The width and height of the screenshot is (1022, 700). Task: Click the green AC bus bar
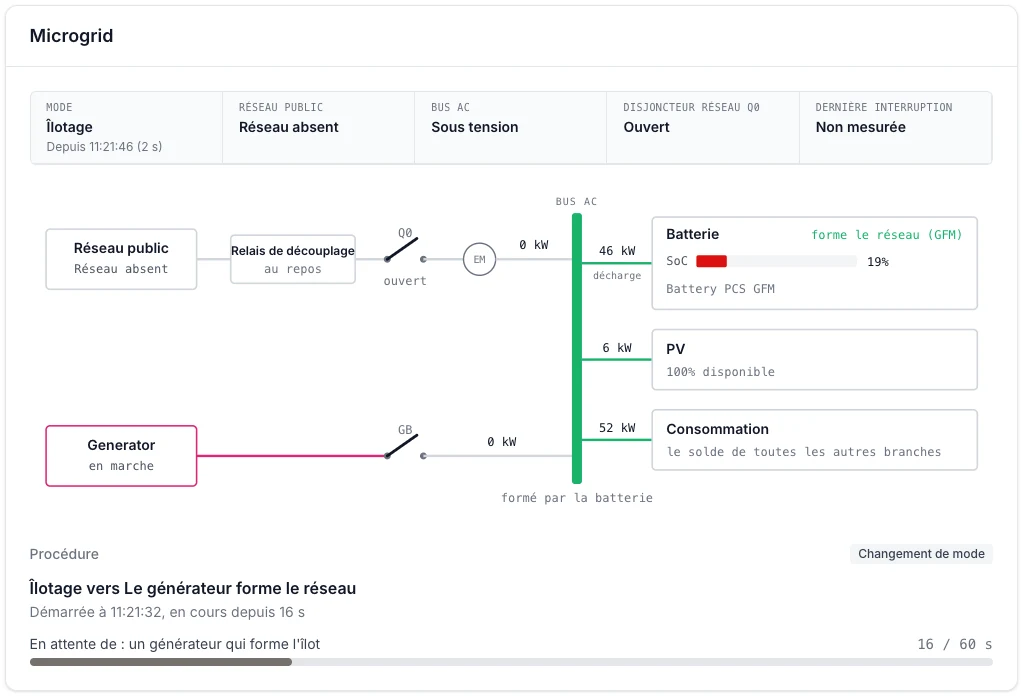click(x=577, y=349)
